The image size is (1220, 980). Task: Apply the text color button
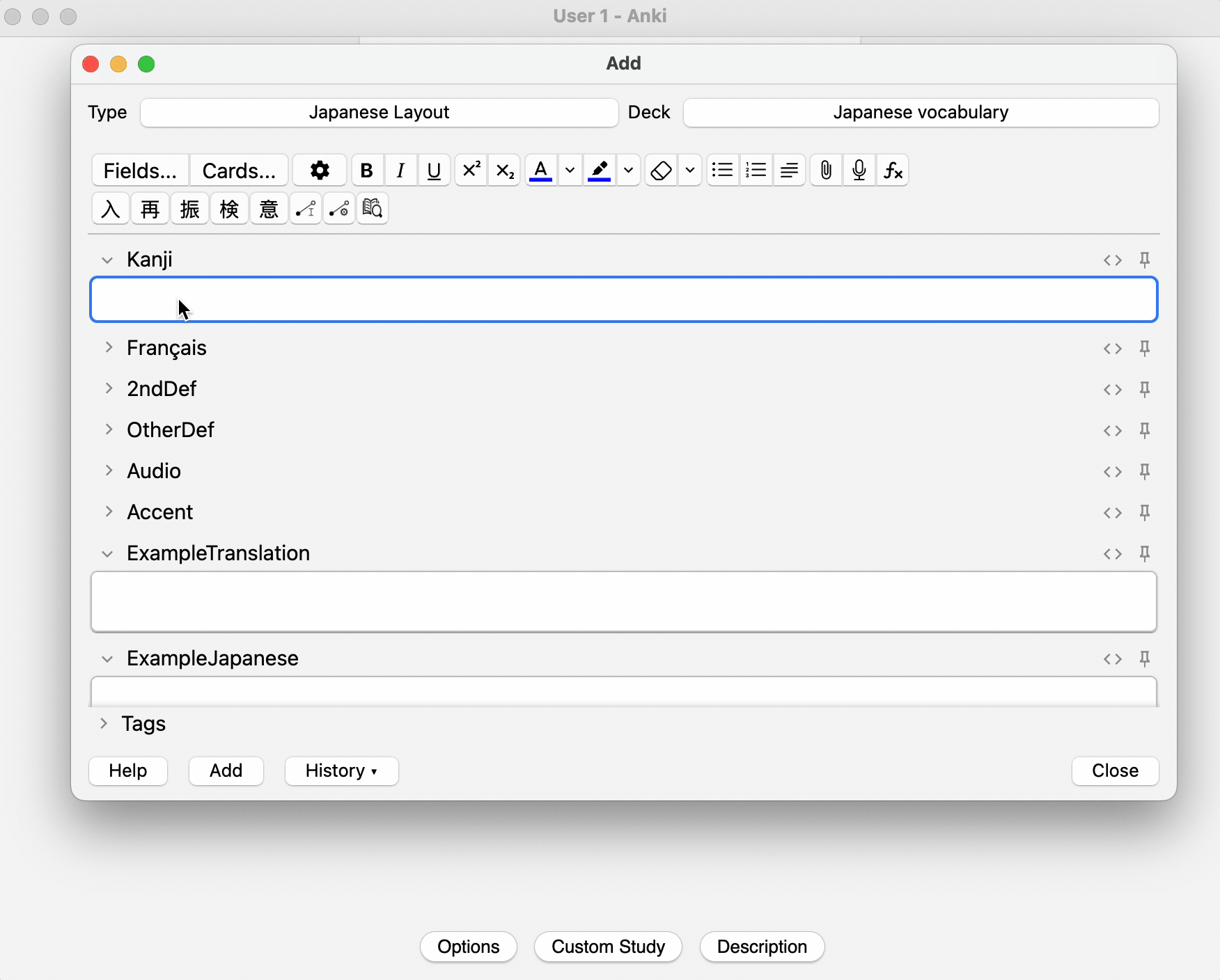click(x=541, y=171)
